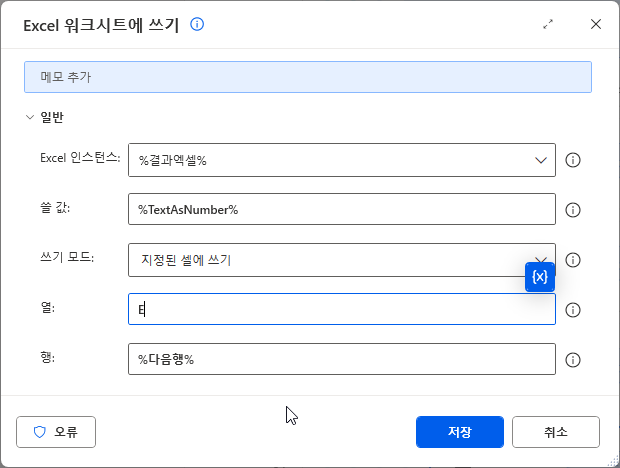Collapse the 일반 section
This screenshot has width=620, height=468.
30,117
